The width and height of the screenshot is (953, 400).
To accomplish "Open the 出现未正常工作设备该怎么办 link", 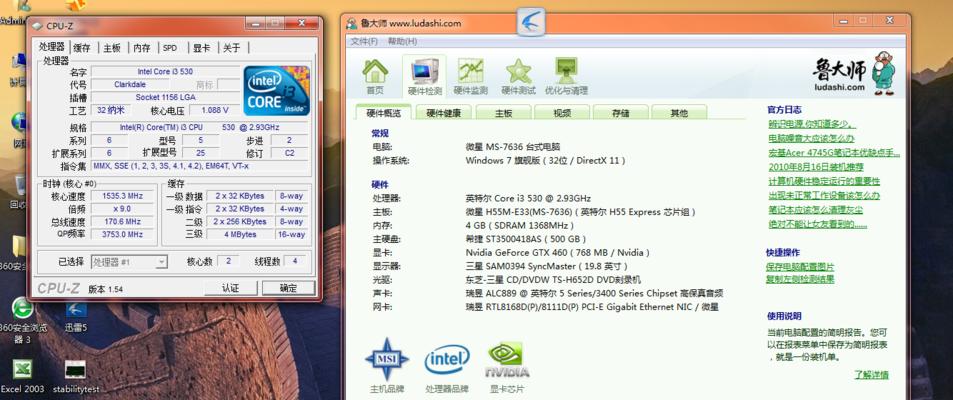I will pos(824,195).
